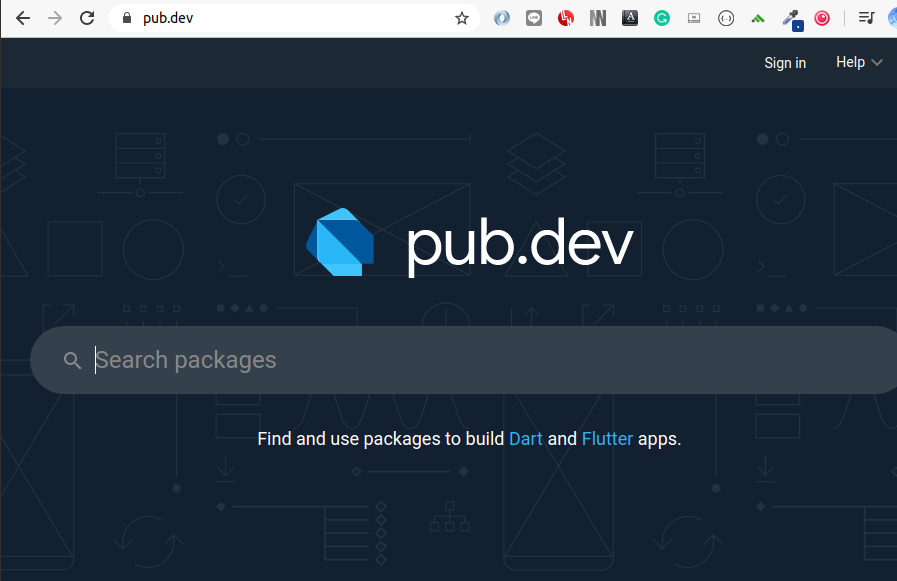The width and height of the screenshot is (897, 581).
Task: Focus the Search packages field
Action: coord(463,360)
